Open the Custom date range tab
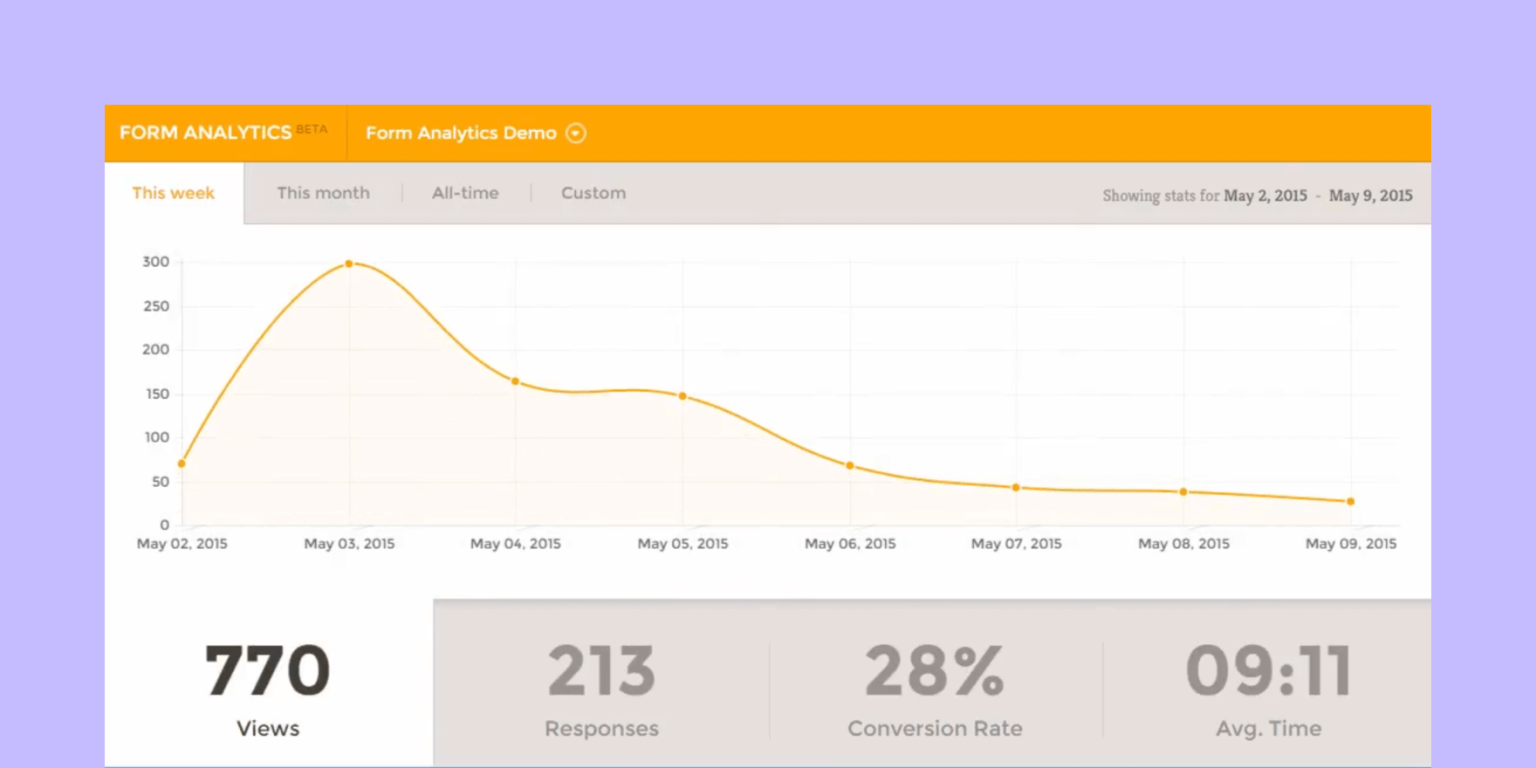This screenshot has height=768, width=1536. 594,193
